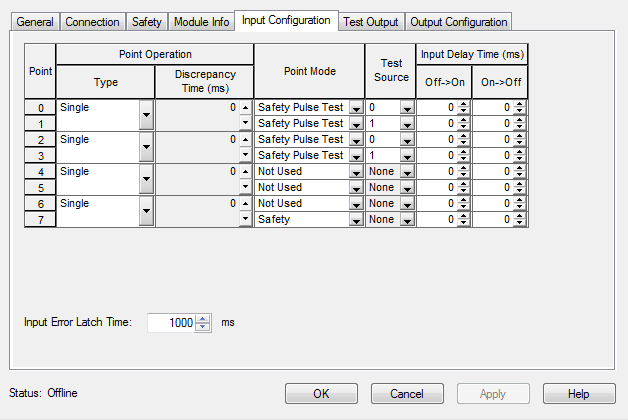Open Type dropdown for points 6 and 7
Screen dimensions: 628x420
tap(147, 211)
